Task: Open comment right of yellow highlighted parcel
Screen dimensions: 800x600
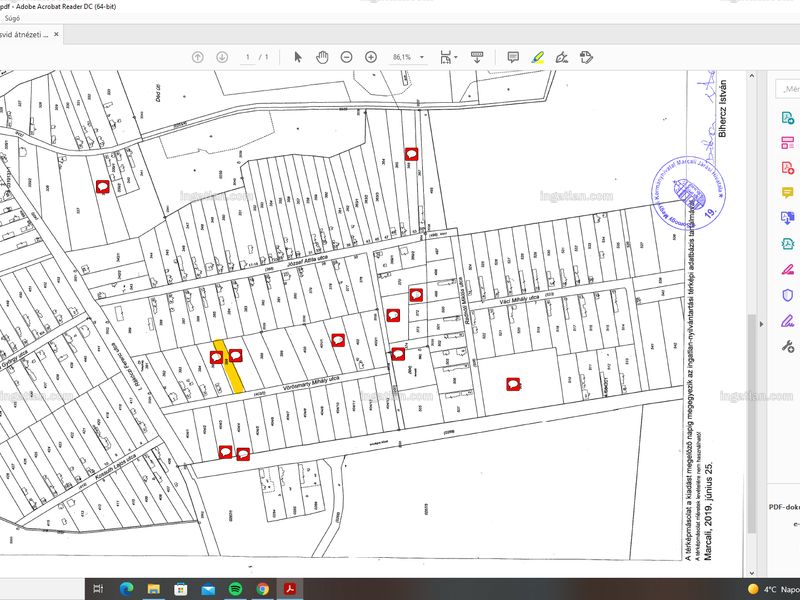Action: pyautogui.click(x=235, y=355)
